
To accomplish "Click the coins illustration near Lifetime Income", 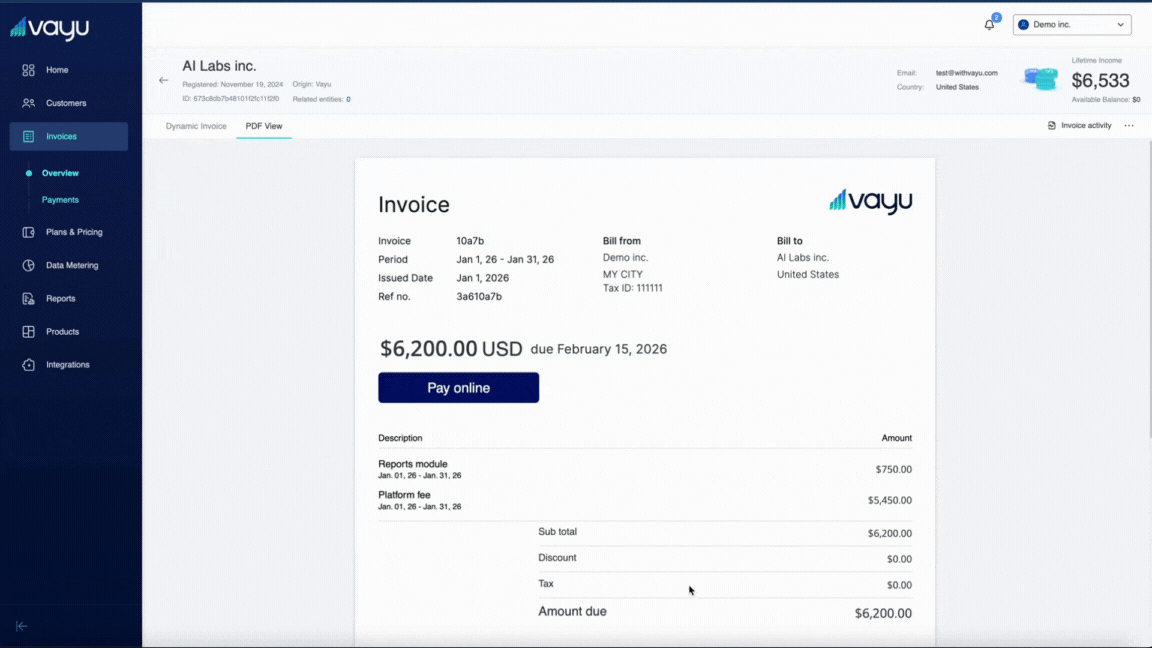I will [x=1040, y=79].
